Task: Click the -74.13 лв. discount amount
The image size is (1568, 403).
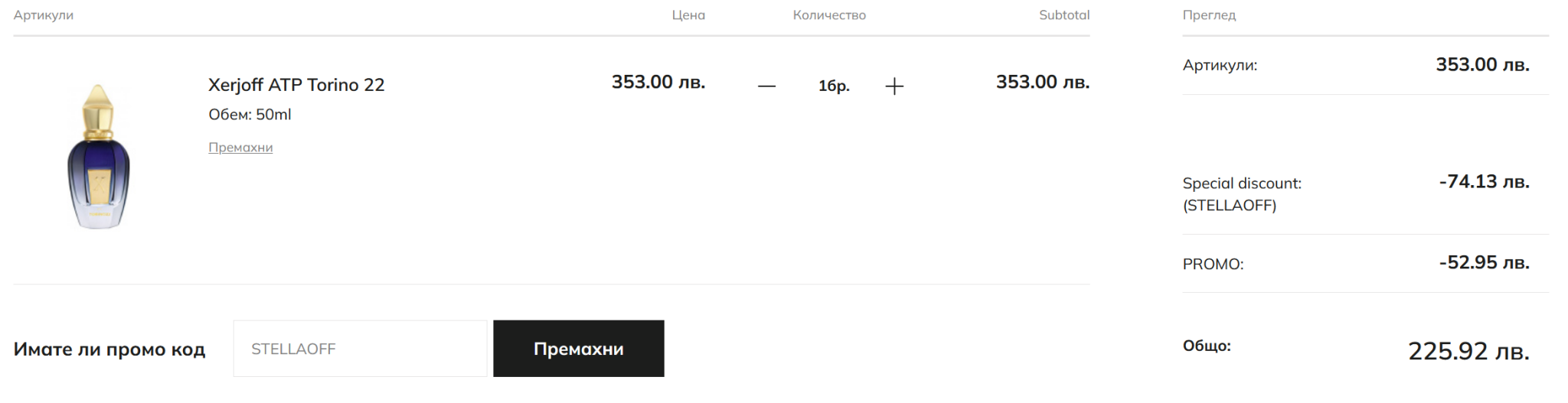Action: tap(1484, 182)
